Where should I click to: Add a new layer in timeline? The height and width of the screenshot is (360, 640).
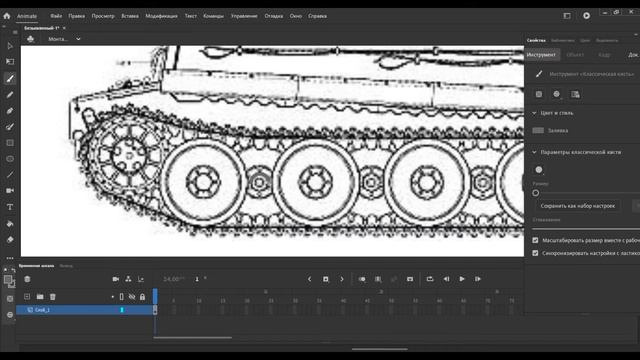click(27, 297)
